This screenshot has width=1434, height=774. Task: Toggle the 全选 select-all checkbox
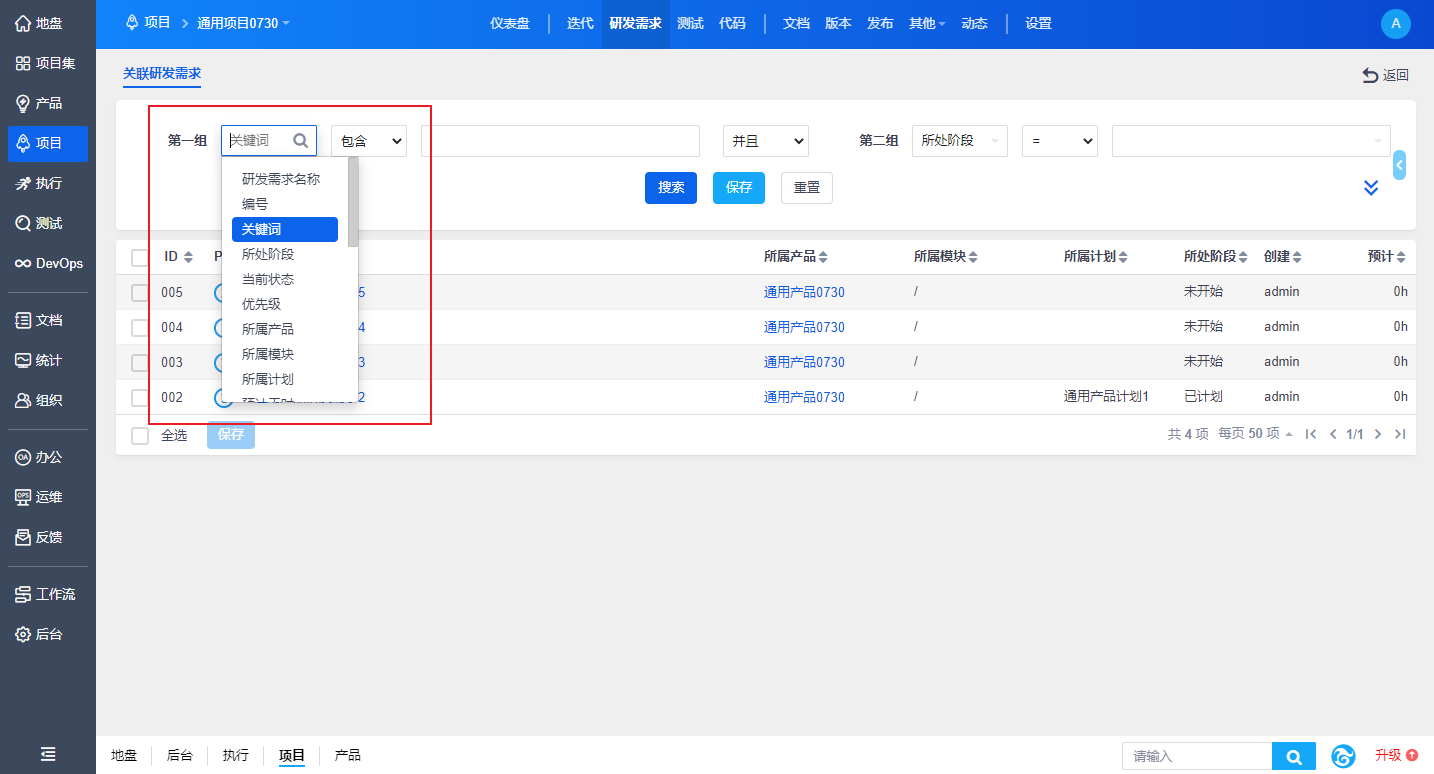point(140,435)
